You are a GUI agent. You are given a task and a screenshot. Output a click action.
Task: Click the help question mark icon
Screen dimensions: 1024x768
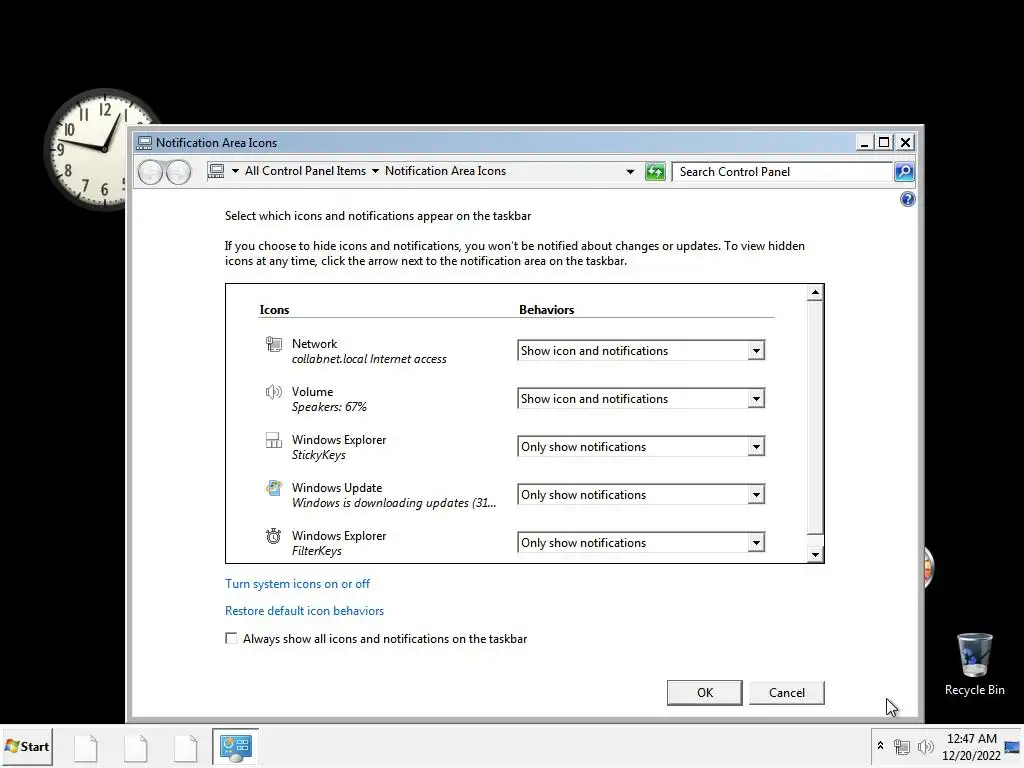(907, 199)
